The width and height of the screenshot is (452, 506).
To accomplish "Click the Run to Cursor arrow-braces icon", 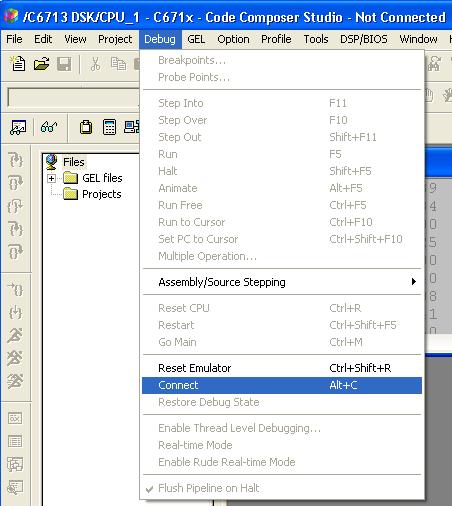I will pyautogui.click(x=15, y=289).
